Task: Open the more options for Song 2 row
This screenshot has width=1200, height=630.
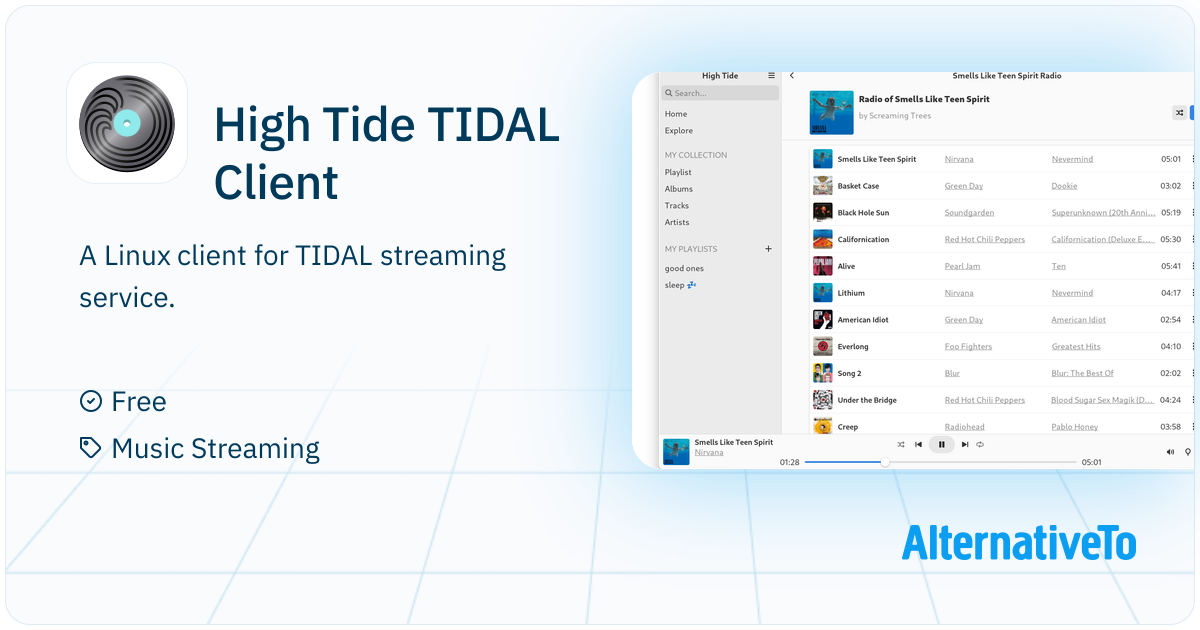Action: point(1193,374)
